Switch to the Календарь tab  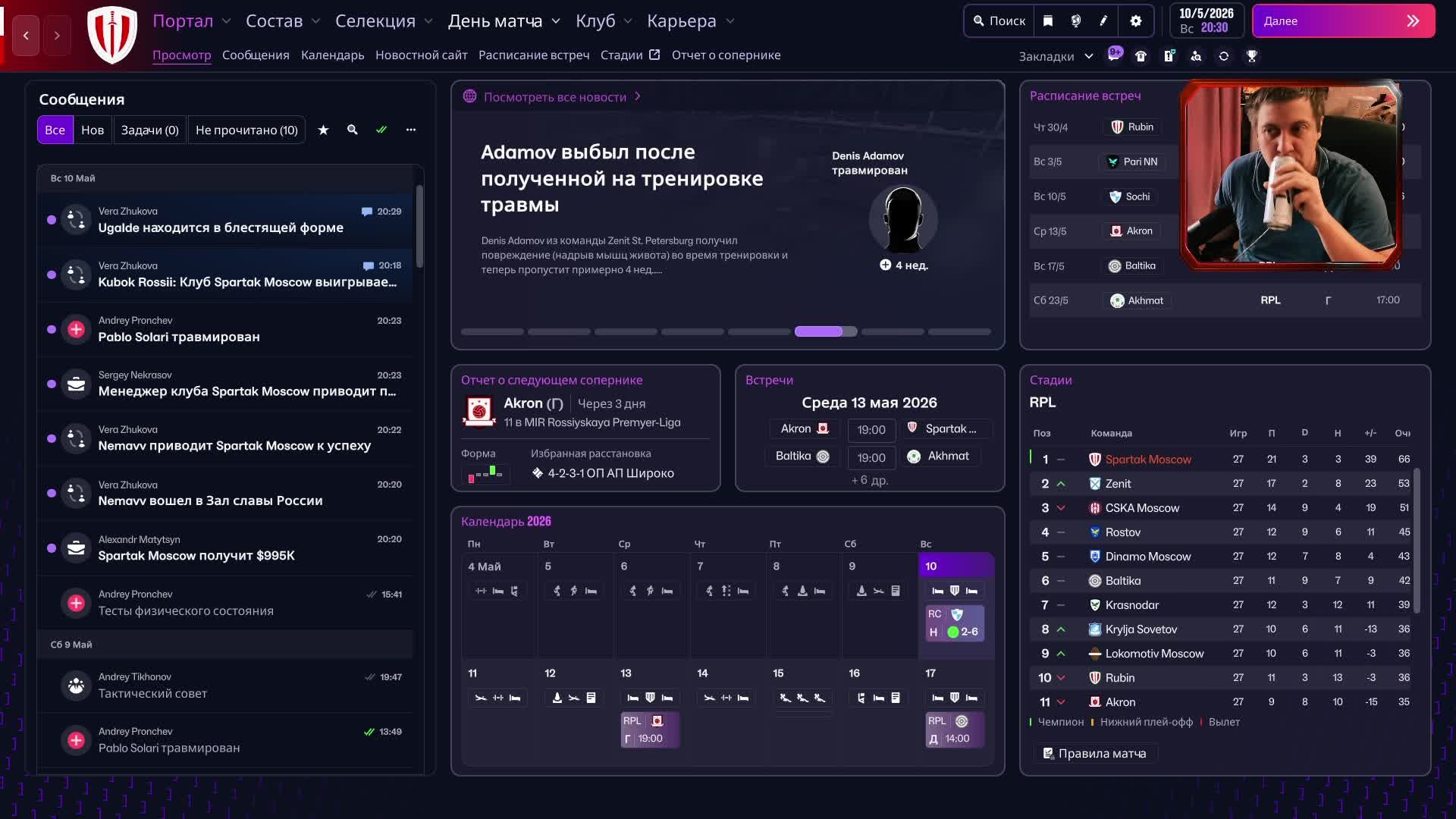332,55
